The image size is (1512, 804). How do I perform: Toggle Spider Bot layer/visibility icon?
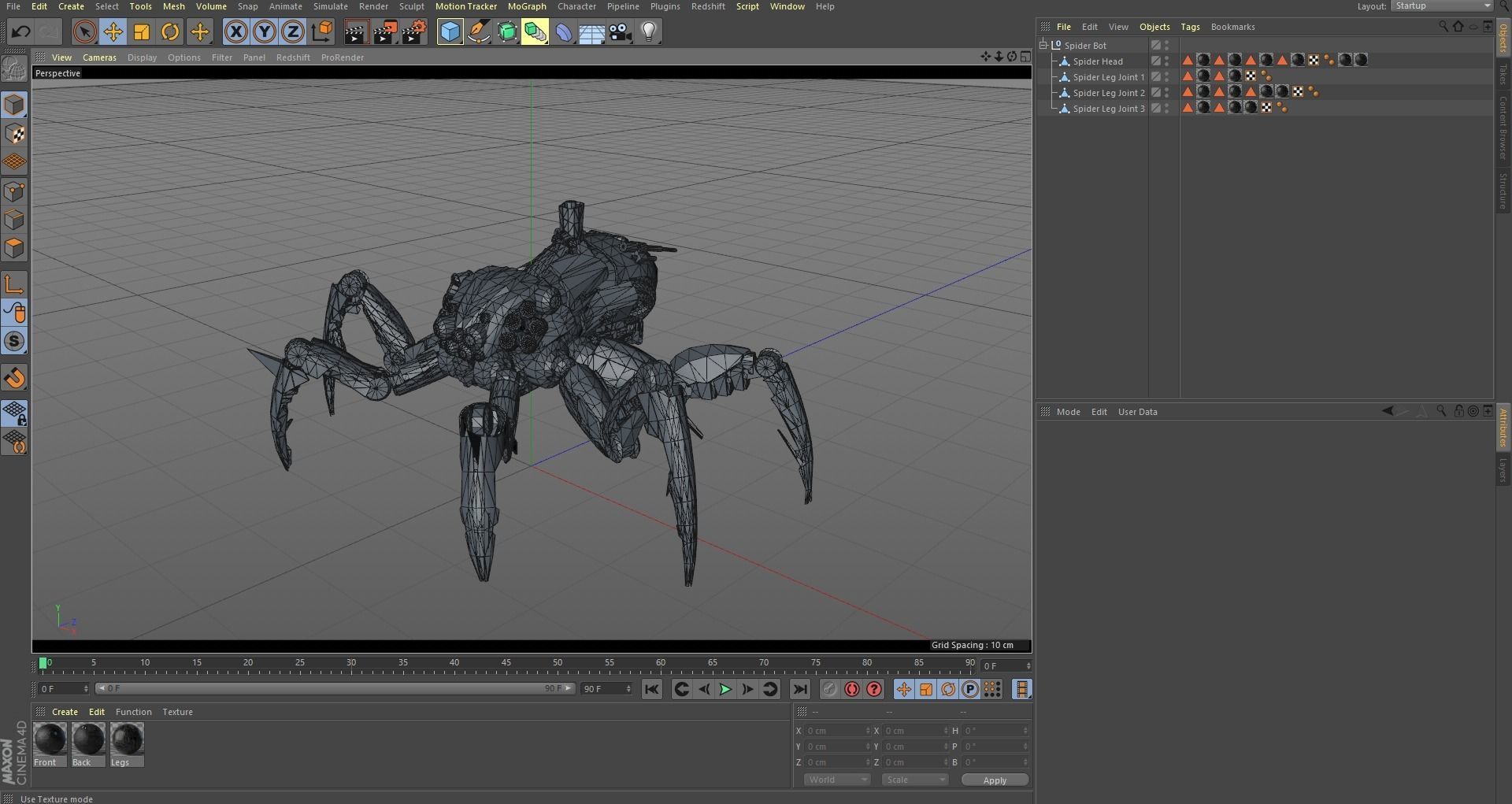point(1156,46)
